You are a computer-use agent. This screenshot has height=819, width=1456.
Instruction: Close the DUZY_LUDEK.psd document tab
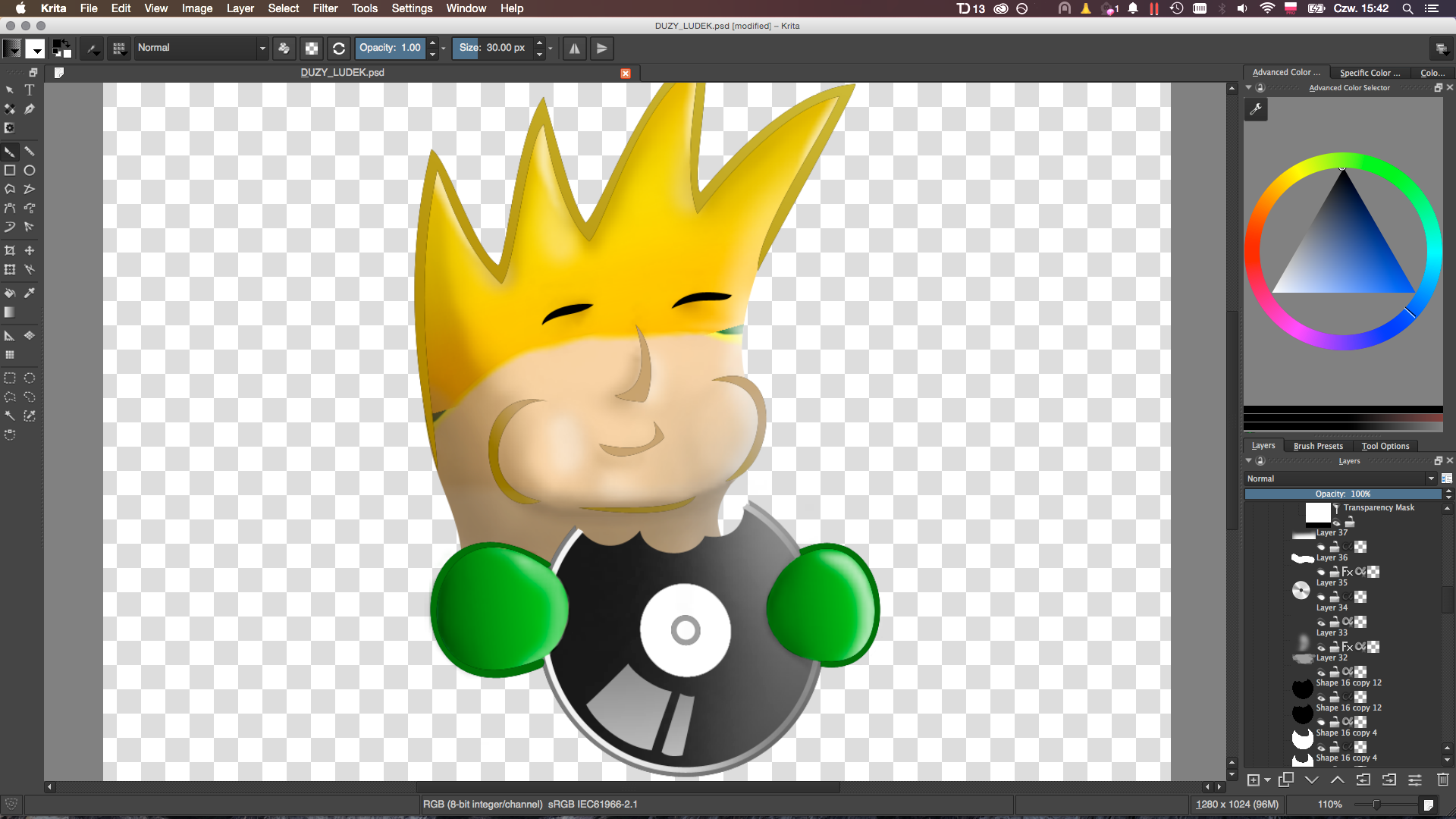626,73
